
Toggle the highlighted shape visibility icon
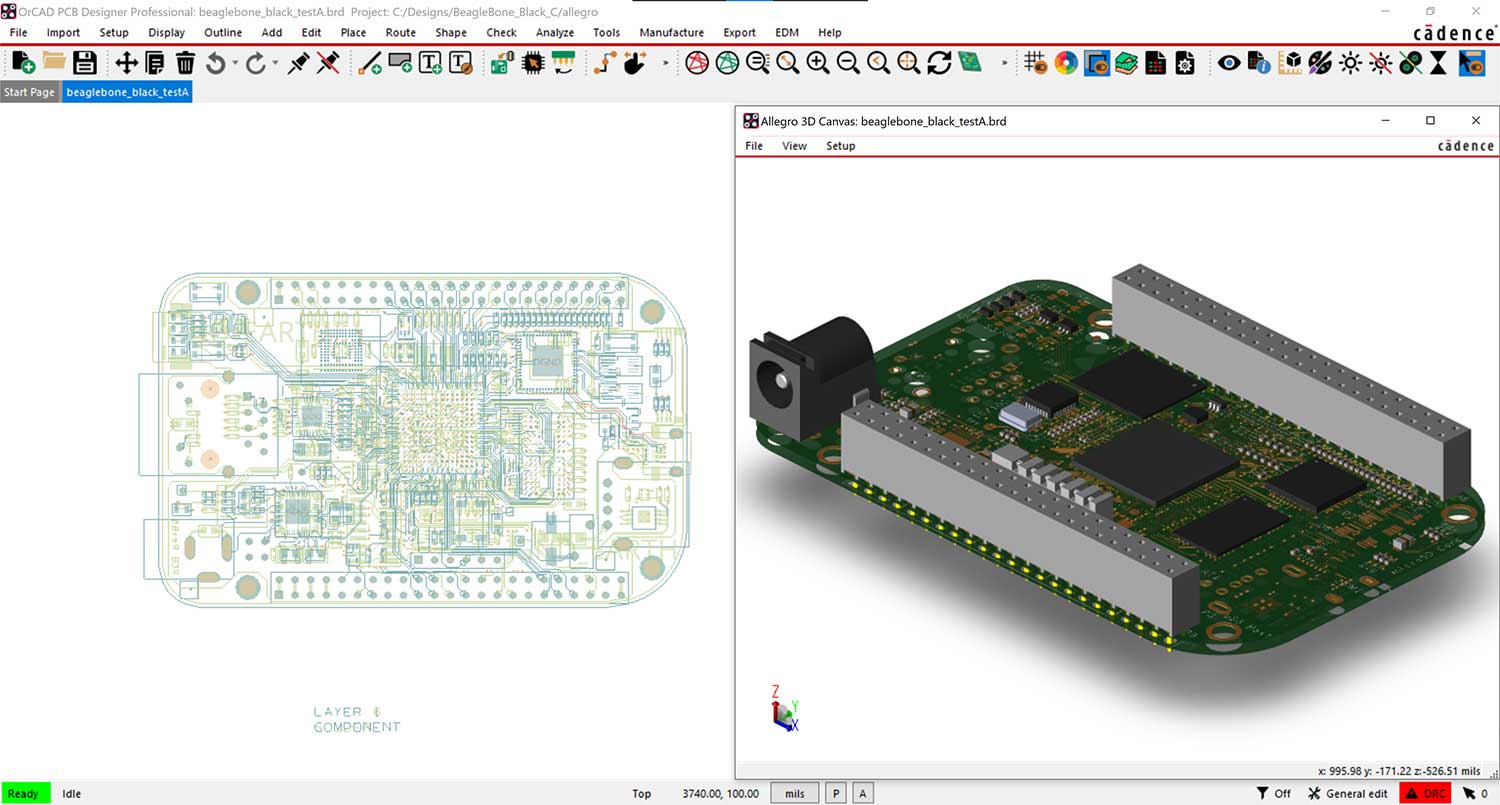[x=1097, y=63]
